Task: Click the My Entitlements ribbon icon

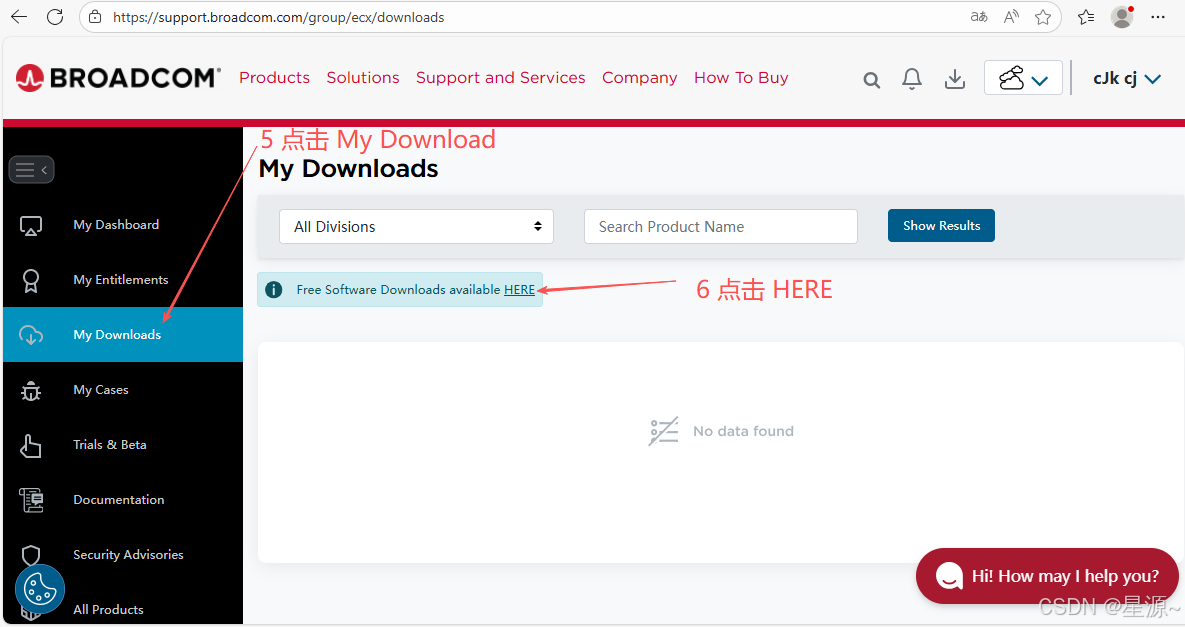Action: point(31,280)
